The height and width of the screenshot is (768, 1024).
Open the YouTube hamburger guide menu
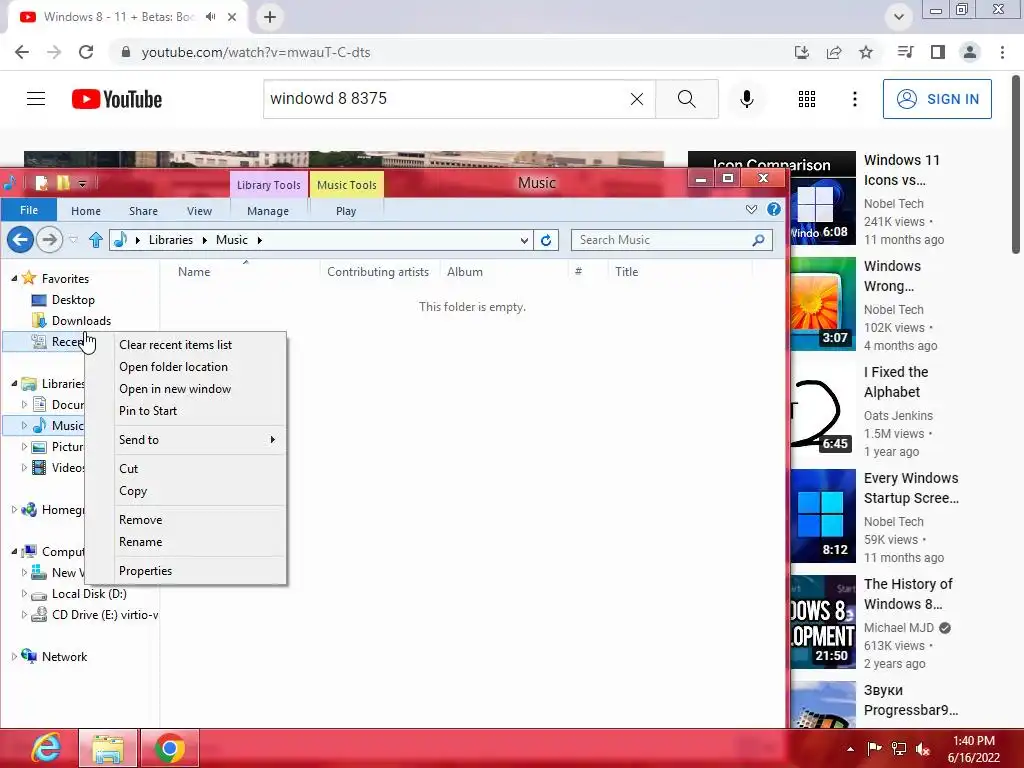click(x=36, y=99)
